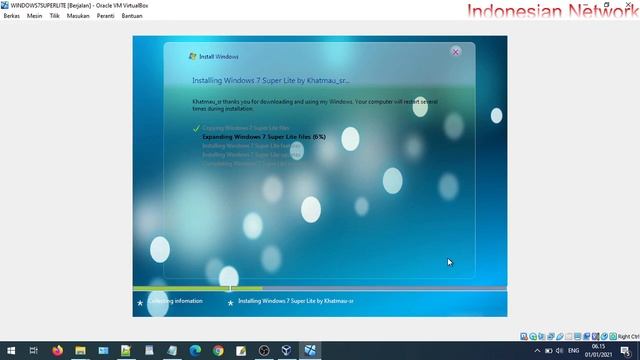Open File Explorer from the taskbar

click(80, 351)
